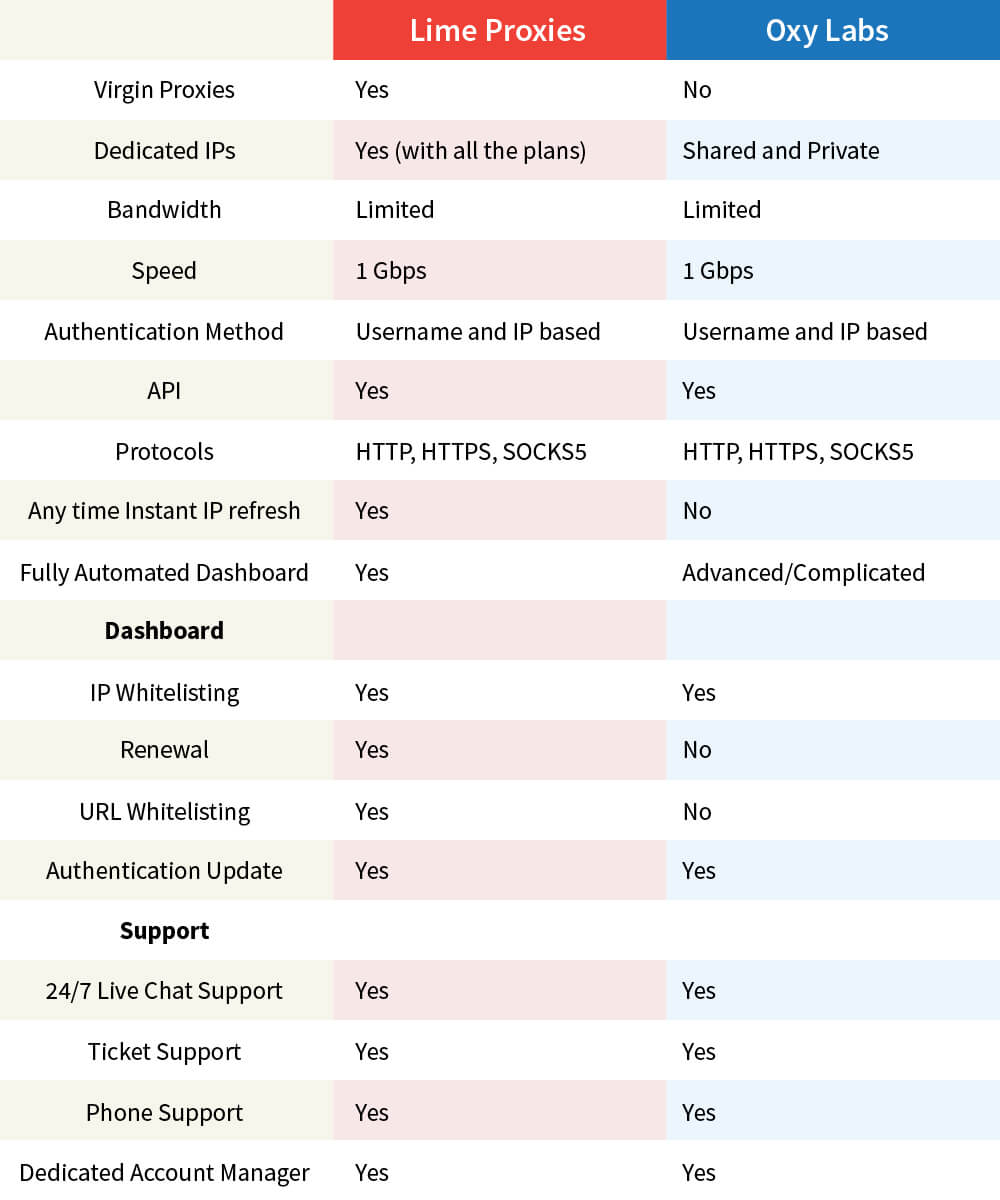
Task: Click 'Yes (with all the plans)' cell
Action: [x=470, y=151]
